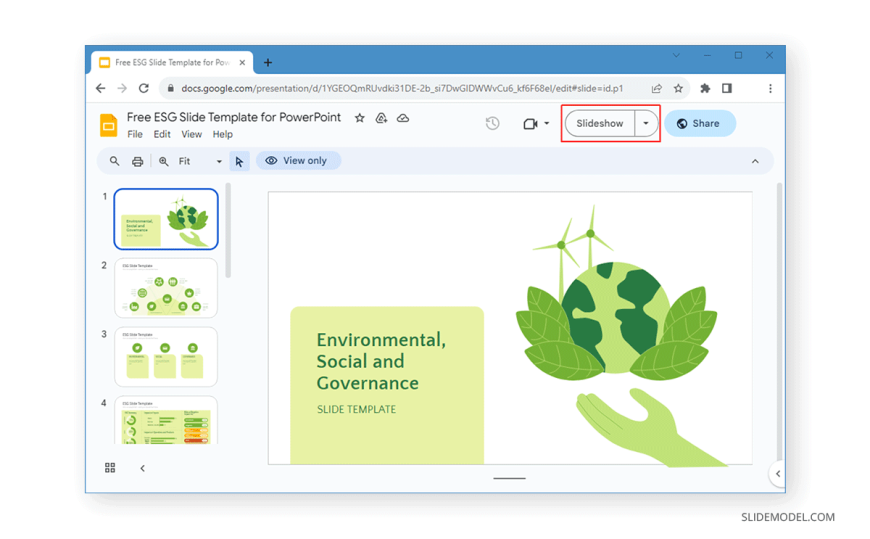This screenshot has width=870, height=539.
Task: Click the share page icon in address bar
Action: tap(656, 88)
